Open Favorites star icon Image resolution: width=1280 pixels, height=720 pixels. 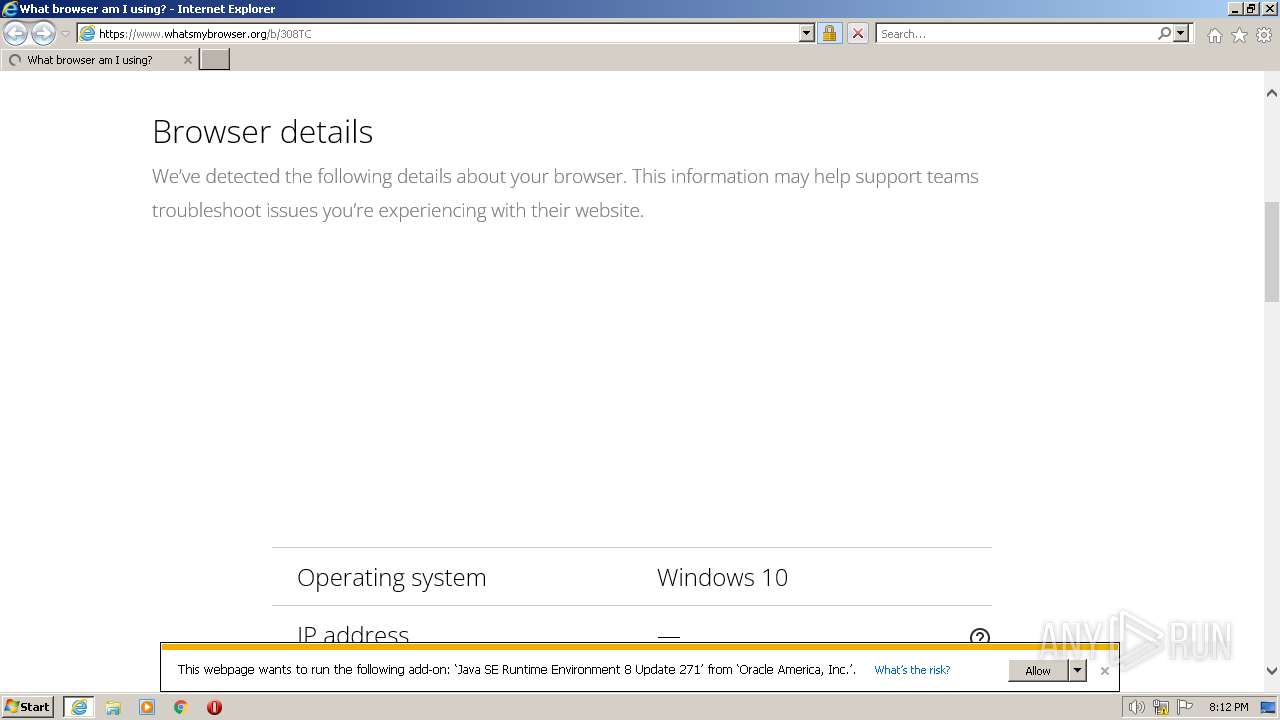[1239, 35]
